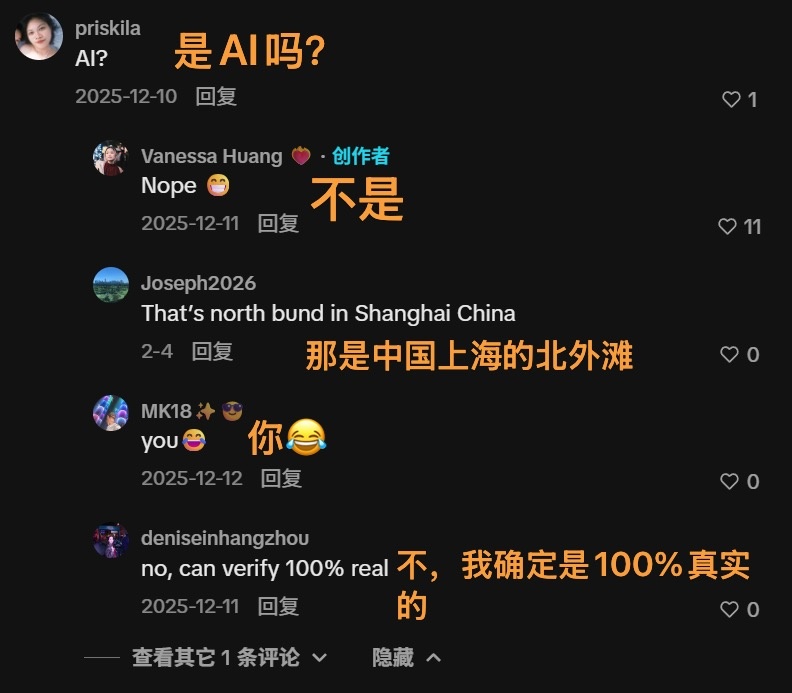This screenshot has height=693, width=792.
Task: Open Vanessa Huang's profile picture
Action: [x=111, y=158]
